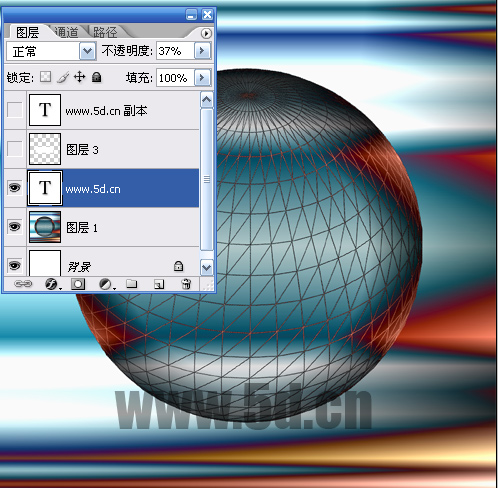Select the 图层 3 layer thumbnail
The height and width of the screenshot is (488, 498).
pyautogui.click(x=45, y=149)
